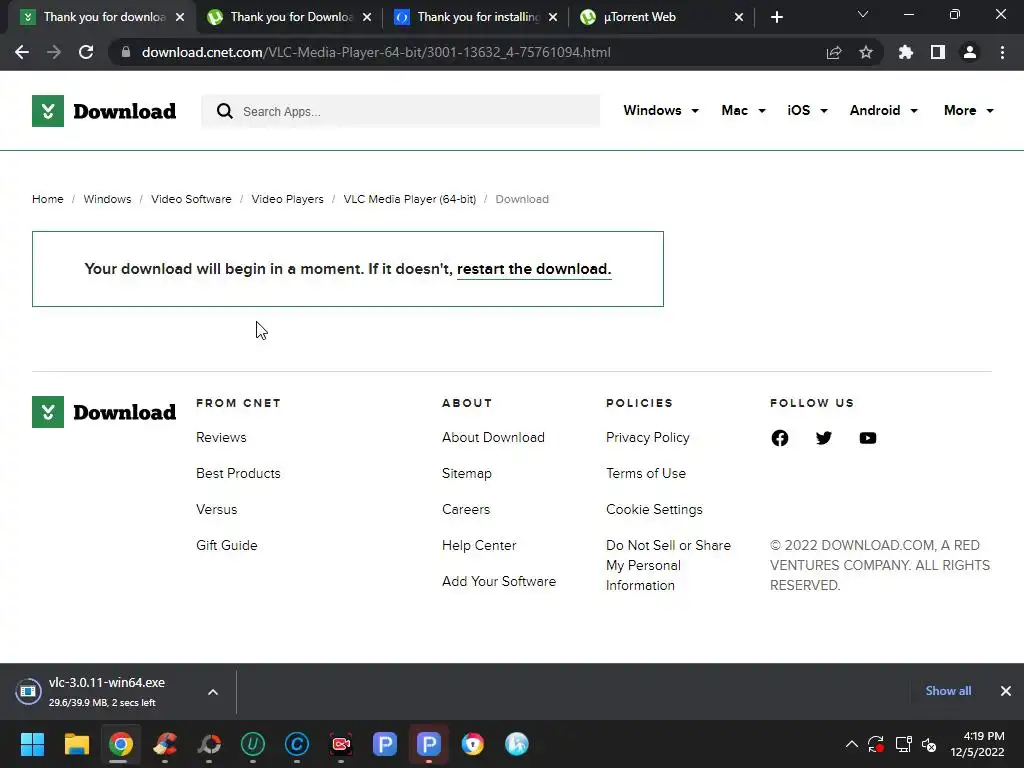
Task: Open Cookie Settings link
Action: point(654,509)
